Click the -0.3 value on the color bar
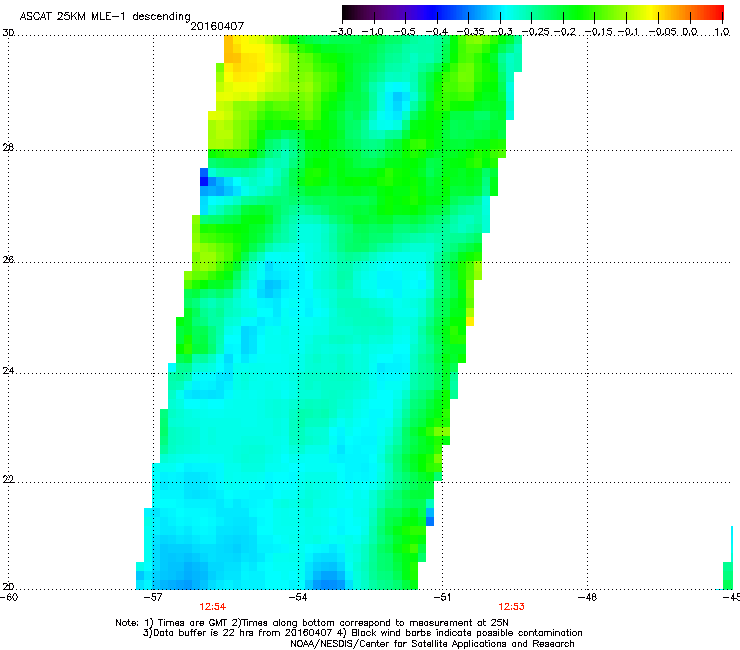The height and width of the screenshot is (650, 740). tap(501, 32)
